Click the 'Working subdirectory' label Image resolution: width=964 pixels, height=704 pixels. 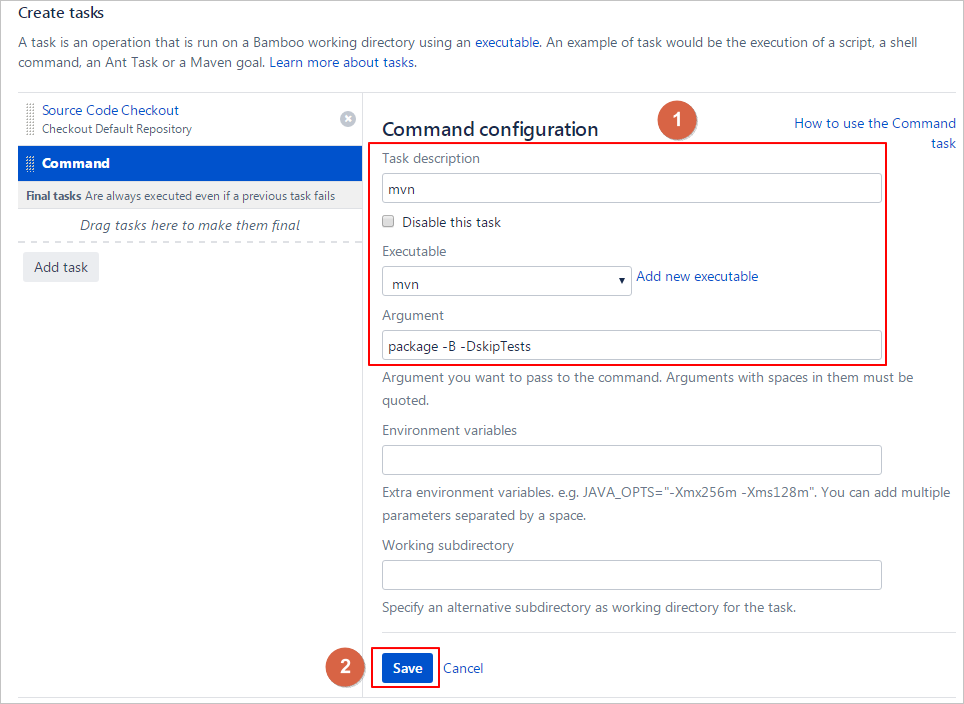click(x=448, y=545)
